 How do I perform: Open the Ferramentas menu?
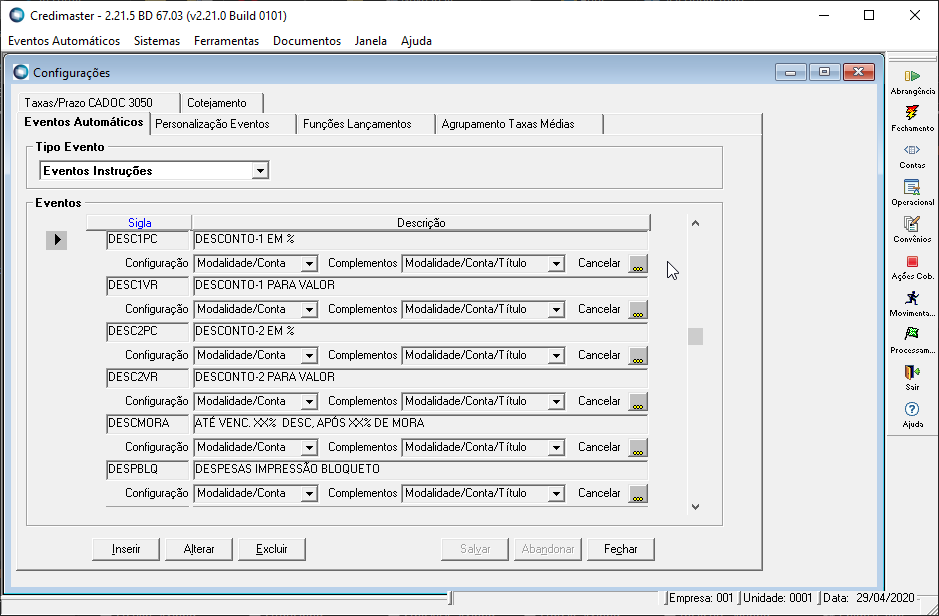(x=226, y=41)
